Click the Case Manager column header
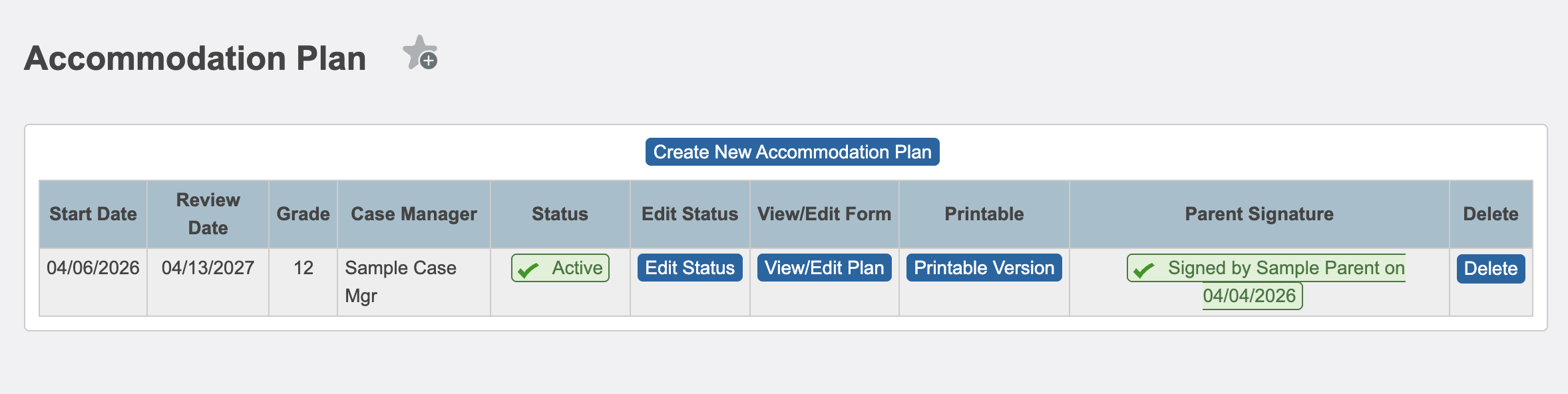 [x=413, y=214]
